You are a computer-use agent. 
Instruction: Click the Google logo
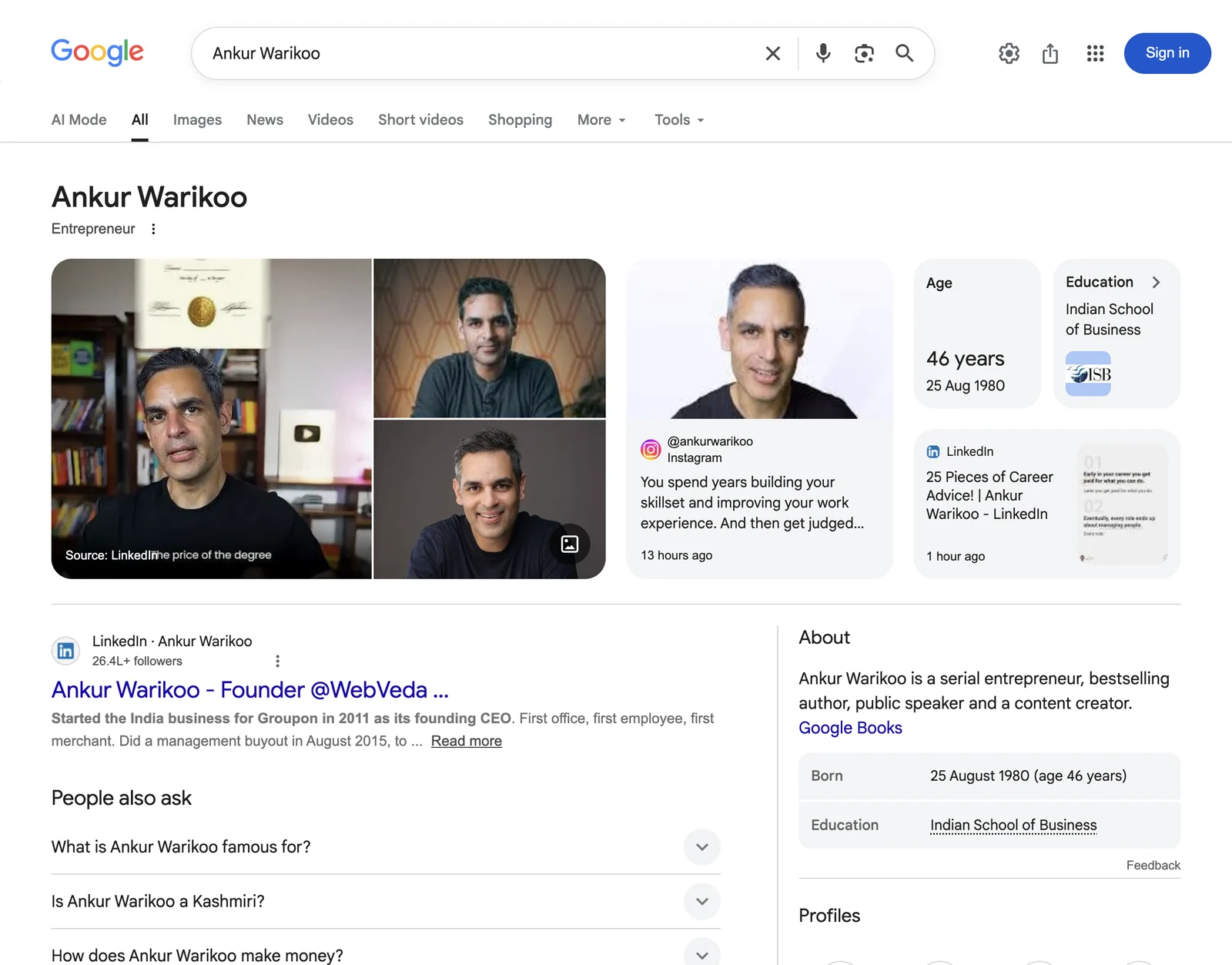(x=97, y=52)
